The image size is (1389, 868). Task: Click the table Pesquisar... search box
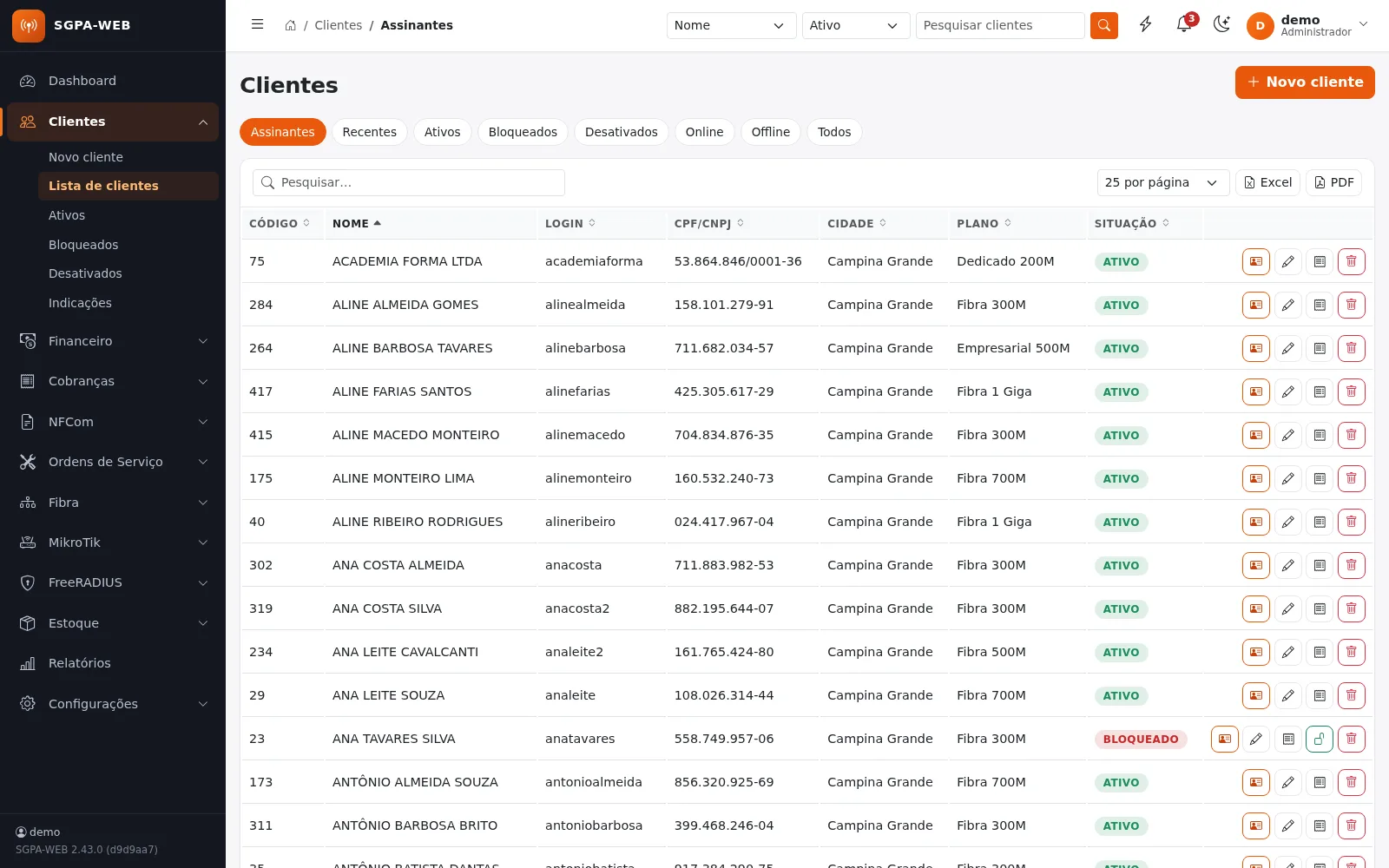coord(409,182)
